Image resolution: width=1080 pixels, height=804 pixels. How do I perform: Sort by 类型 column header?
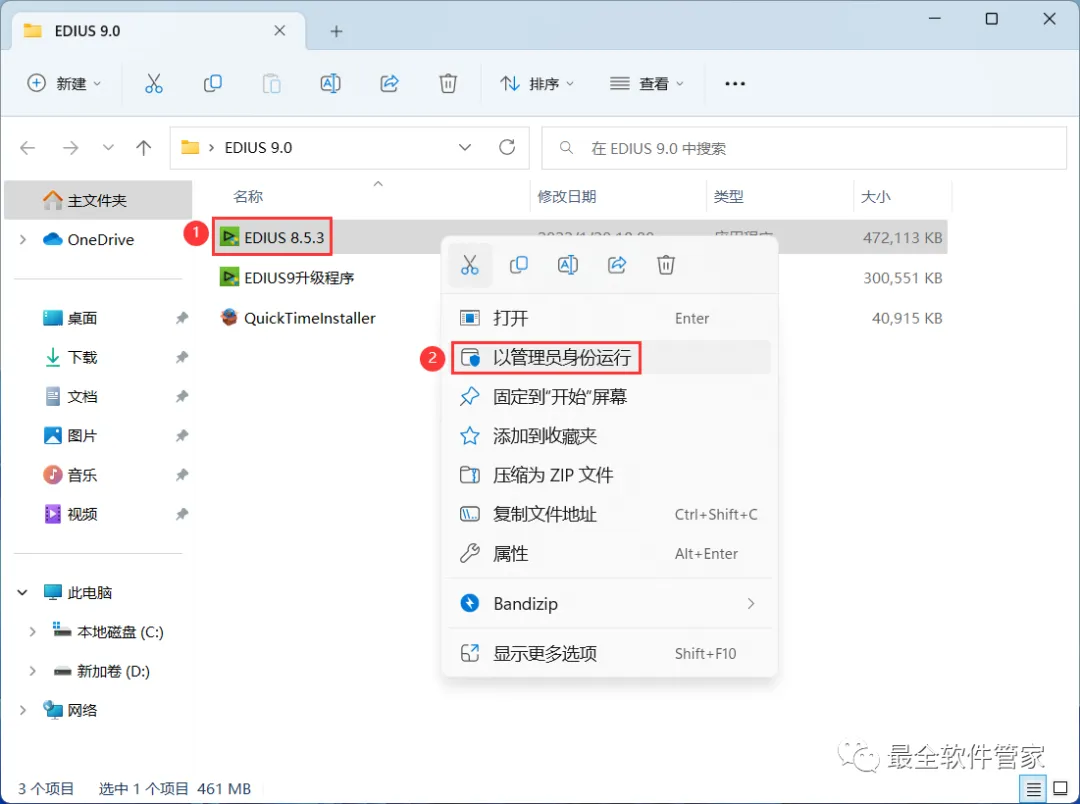728,196
